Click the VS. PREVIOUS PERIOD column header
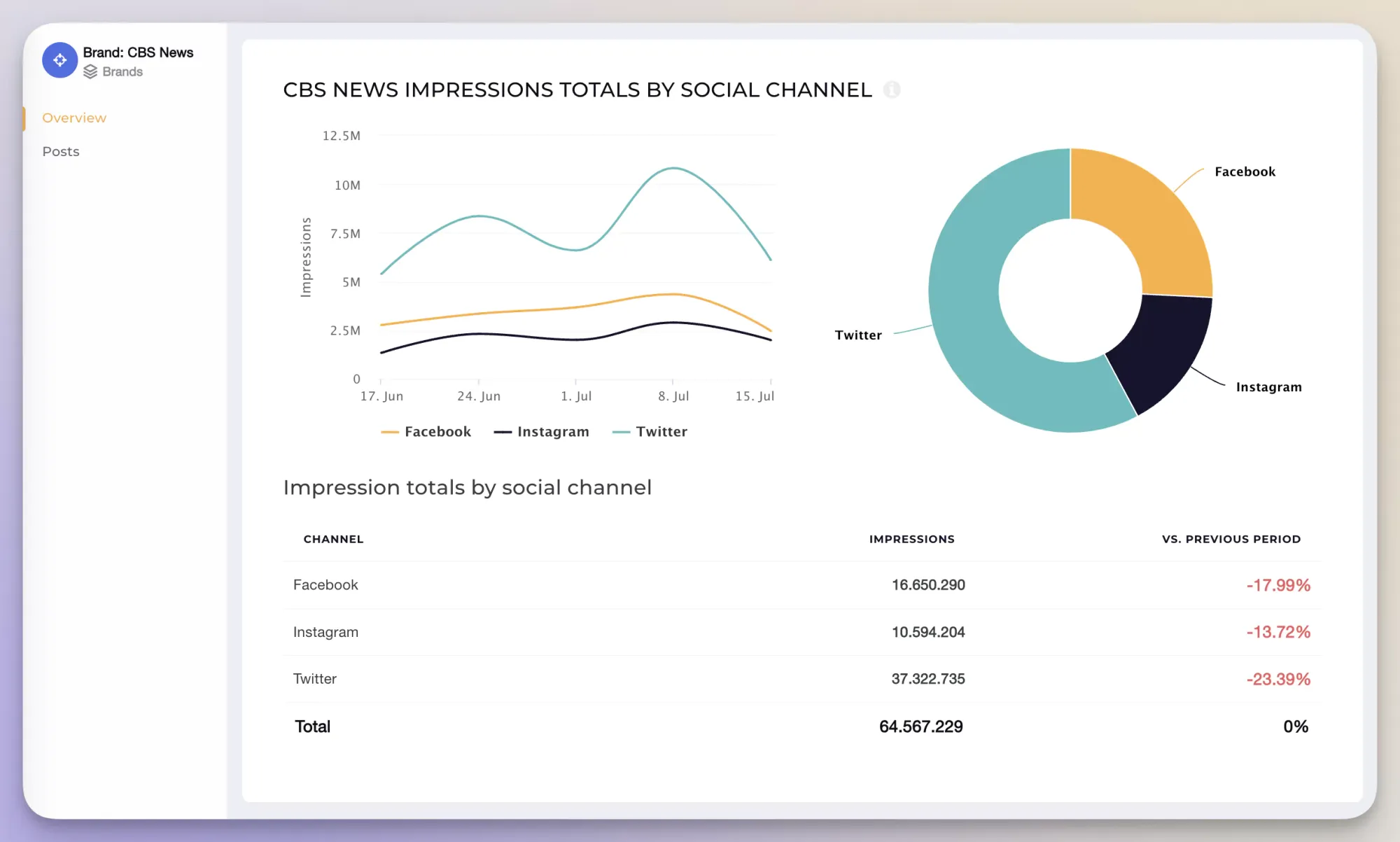Screen dimensions: 1400x842 (x=1231, y=539)
